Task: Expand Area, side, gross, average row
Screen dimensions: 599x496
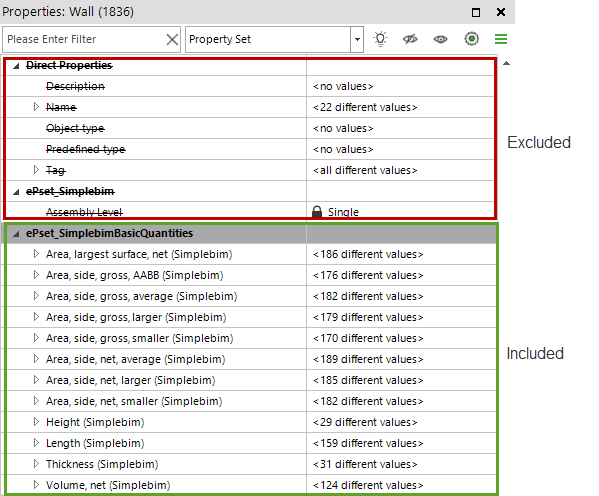Action: click(36, 296)
